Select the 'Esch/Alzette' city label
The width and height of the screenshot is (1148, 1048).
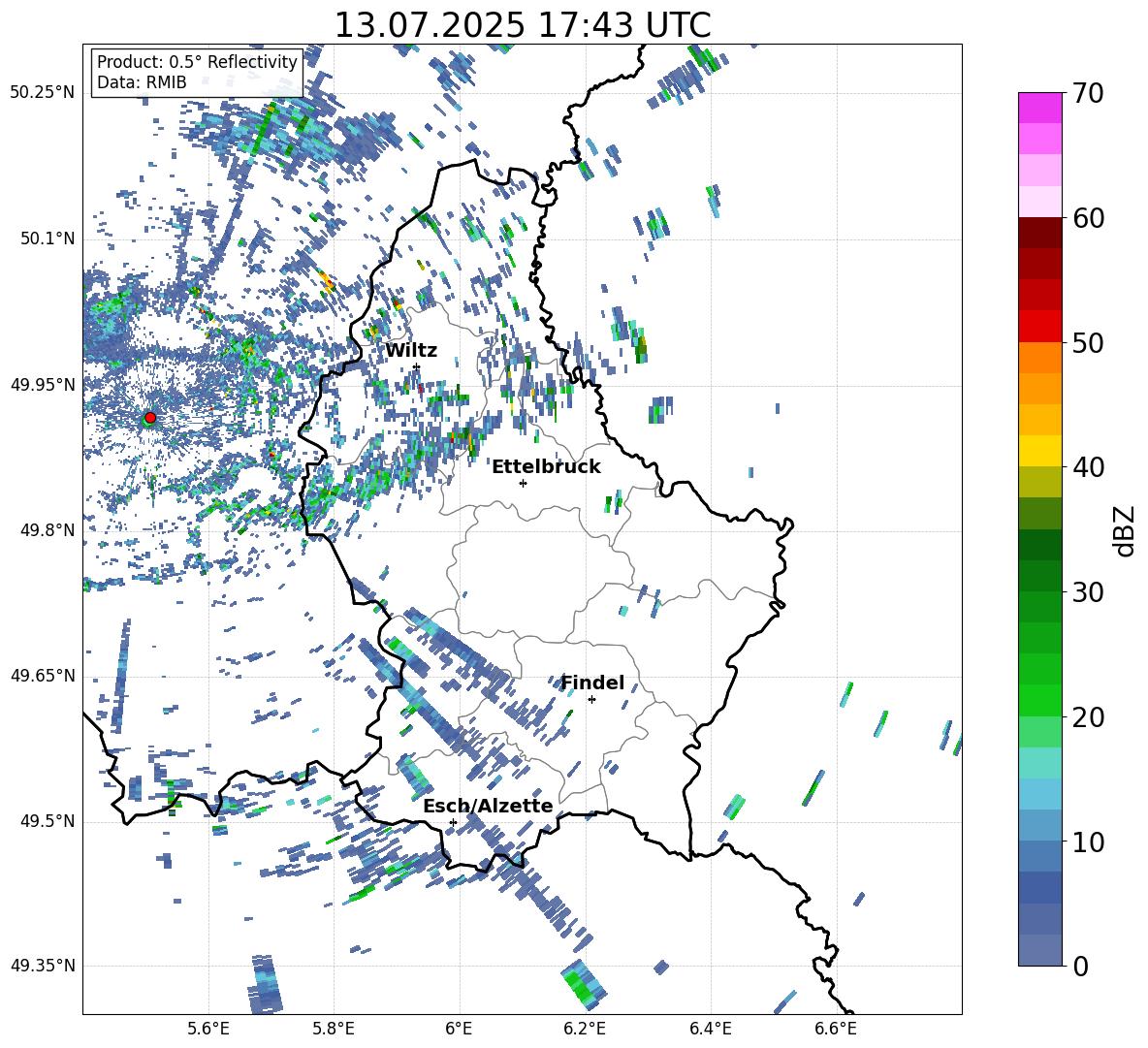pyautogui.click(x=488, y=807)
